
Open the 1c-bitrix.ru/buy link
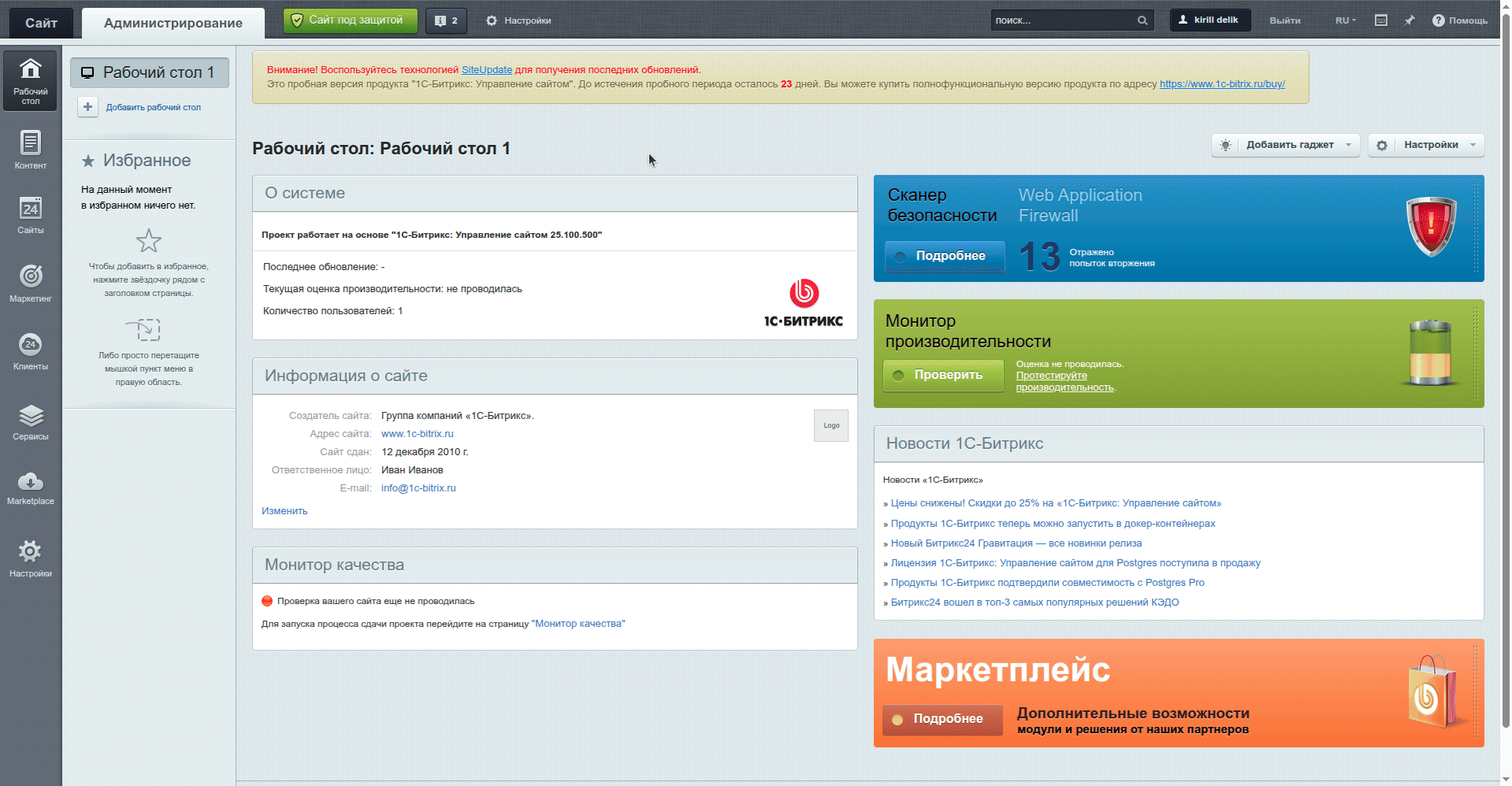[1222, 84]
